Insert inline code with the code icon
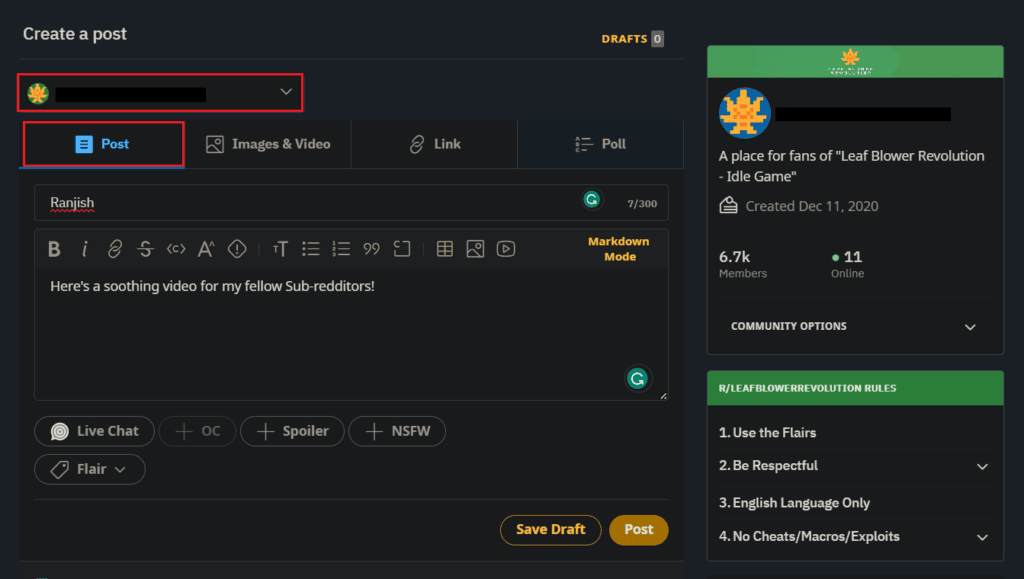Screen dimensions: 1024x579 [x=175, y=248]
